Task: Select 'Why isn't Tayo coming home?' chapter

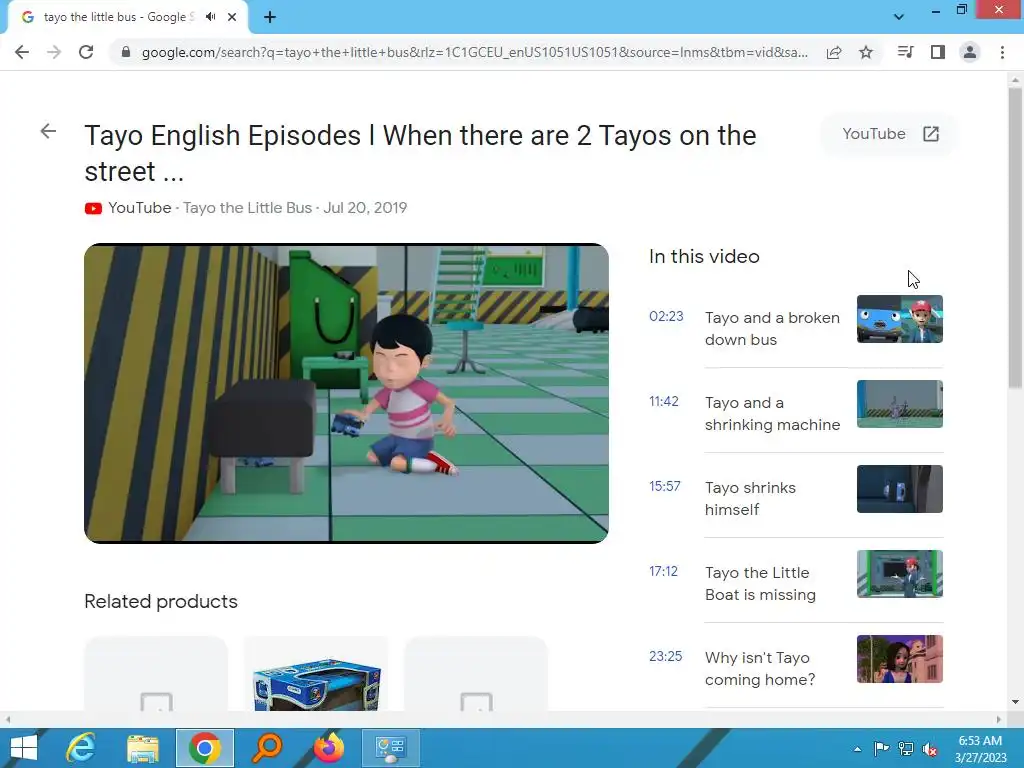Action: [x=760, y=668]
